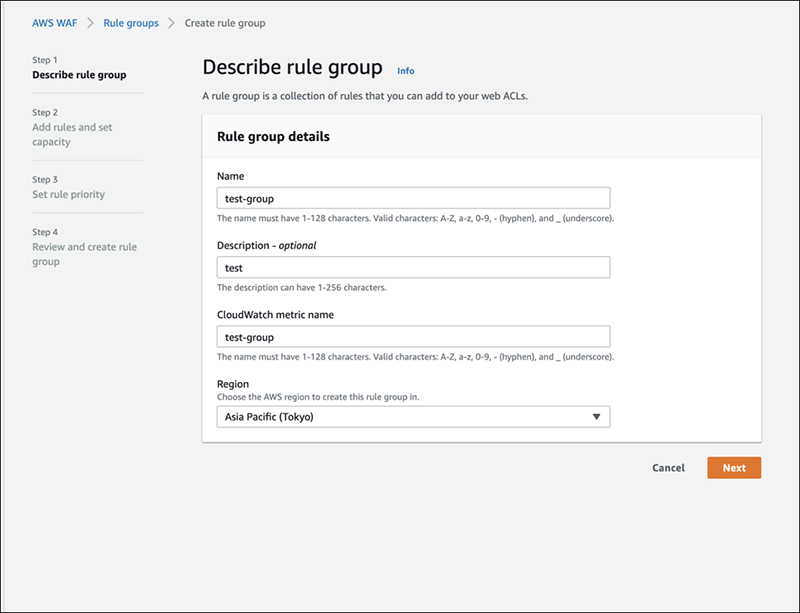This screenshot has width=800, height=613.
Task: Go back to Rule groups breadcrumb
Action: click(131, 22)
